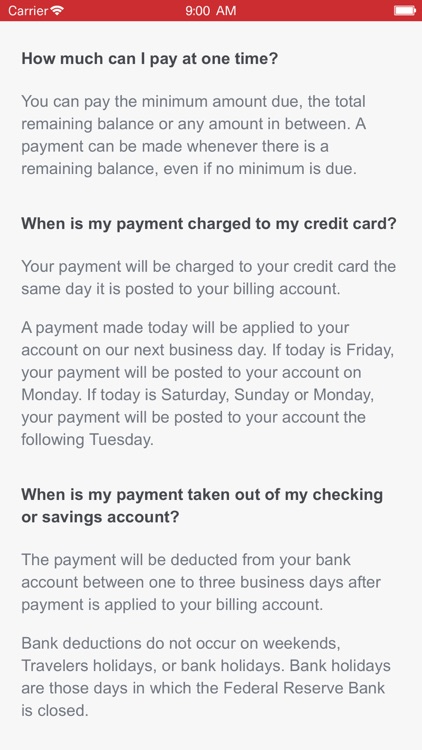Tap the paragraph starting 'You can pay the minimum amount due'

pyautogui.click(x=194, y=135)
